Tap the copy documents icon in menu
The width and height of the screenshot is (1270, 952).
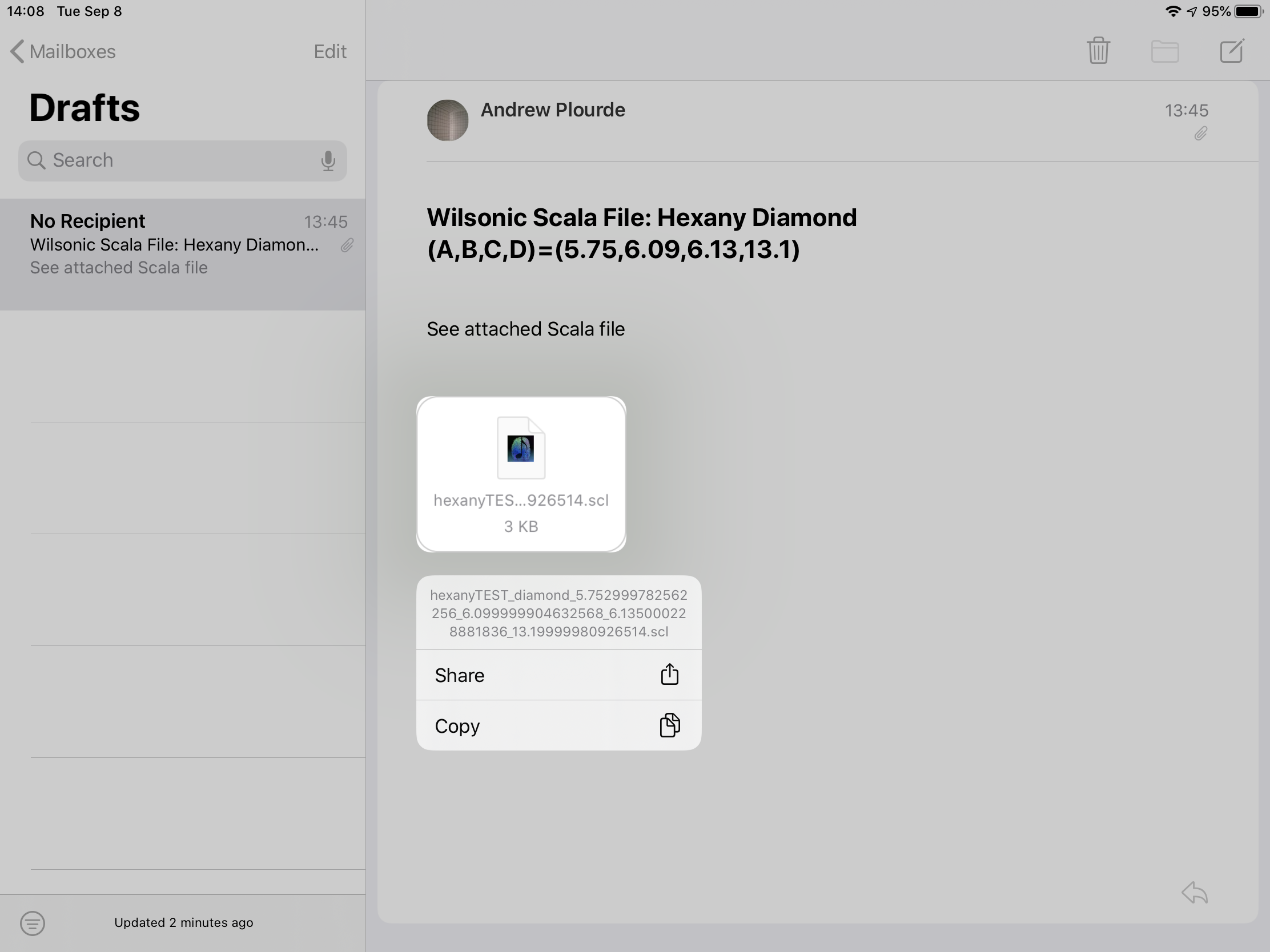[669, 725]
